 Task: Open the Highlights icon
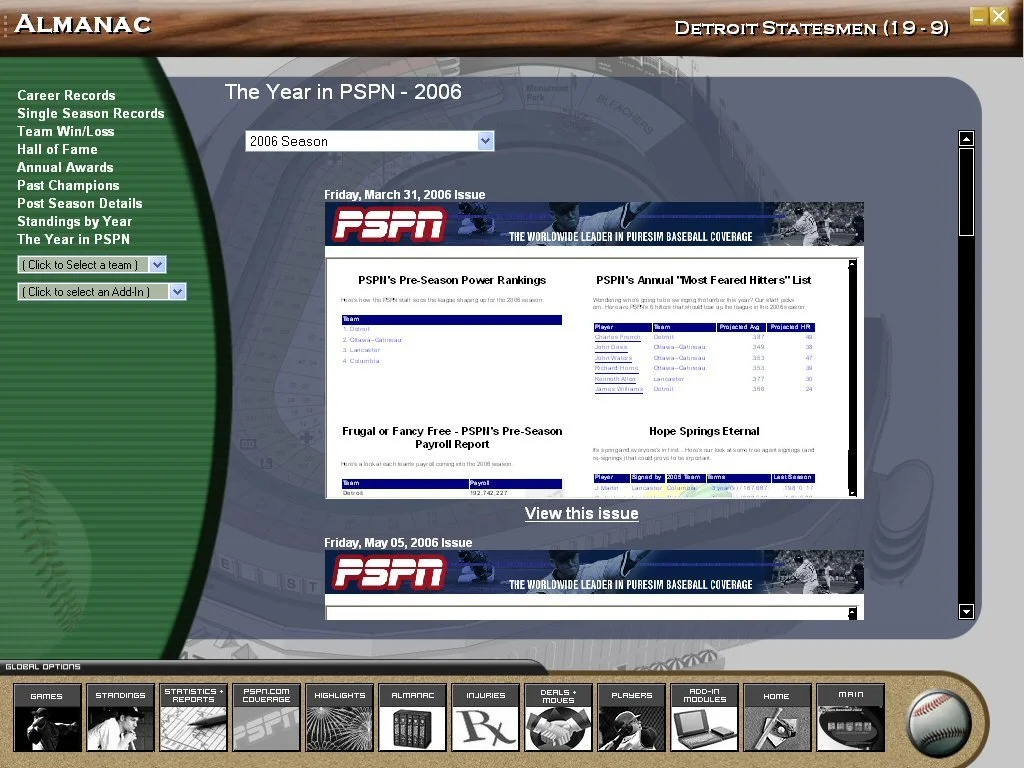[339, 717]
